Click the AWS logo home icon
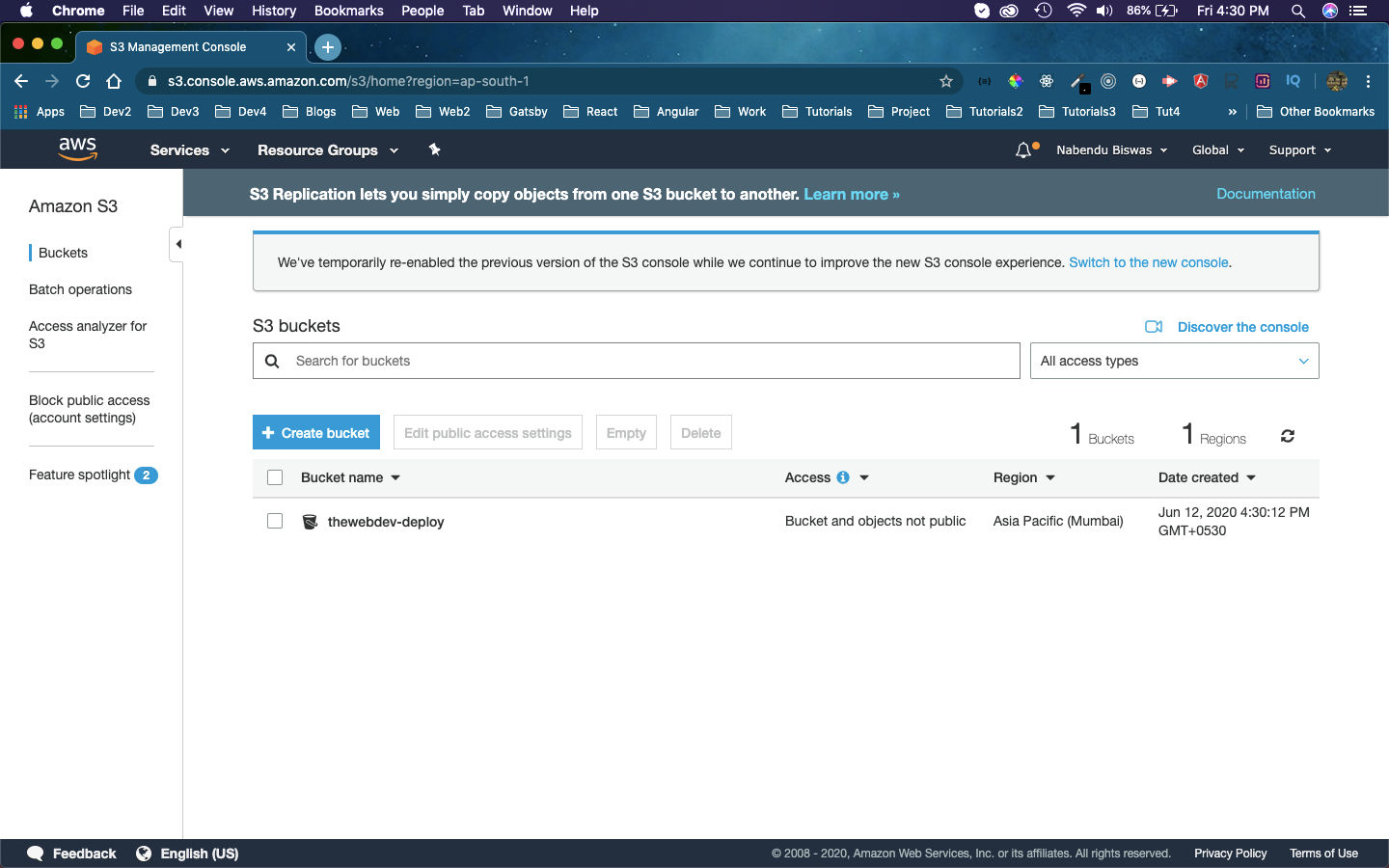The width and height of the screenshot is (1389, 868). (x=78, y=149)
